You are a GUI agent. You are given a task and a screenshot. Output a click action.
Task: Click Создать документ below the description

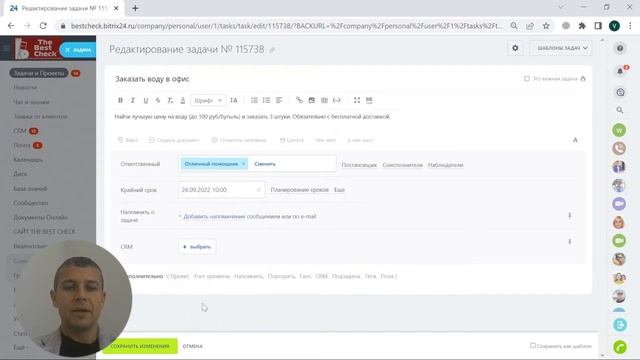[174, 140]
